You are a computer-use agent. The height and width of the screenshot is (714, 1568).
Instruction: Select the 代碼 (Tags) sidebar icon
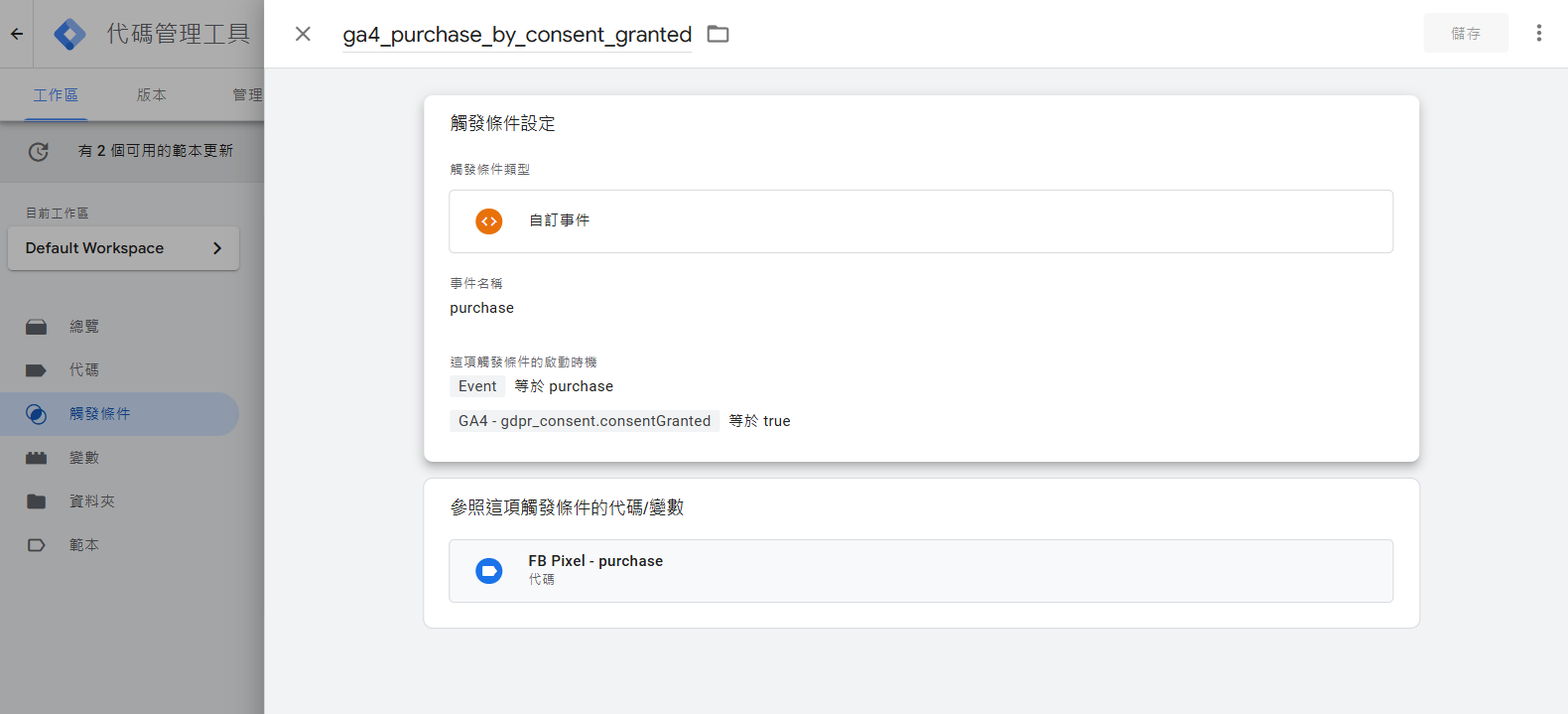click(36, 369)
